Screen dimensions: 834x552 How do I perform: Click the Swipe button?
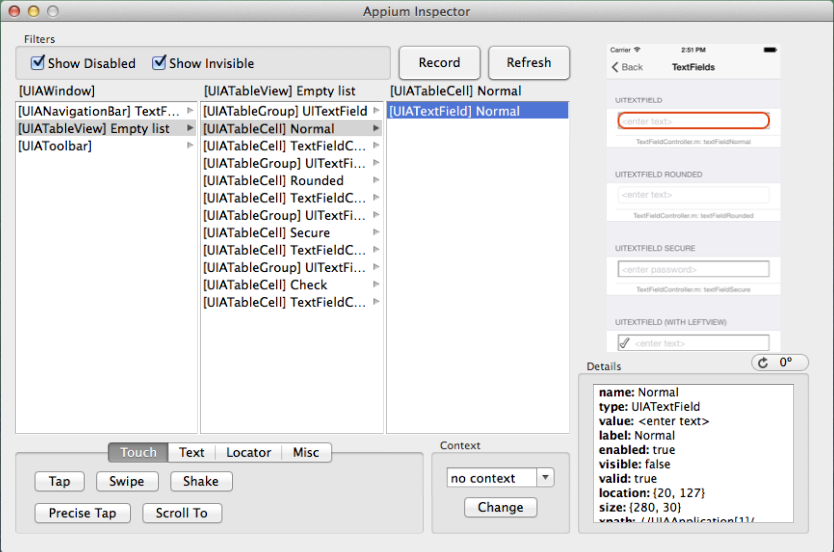point(127,481)
